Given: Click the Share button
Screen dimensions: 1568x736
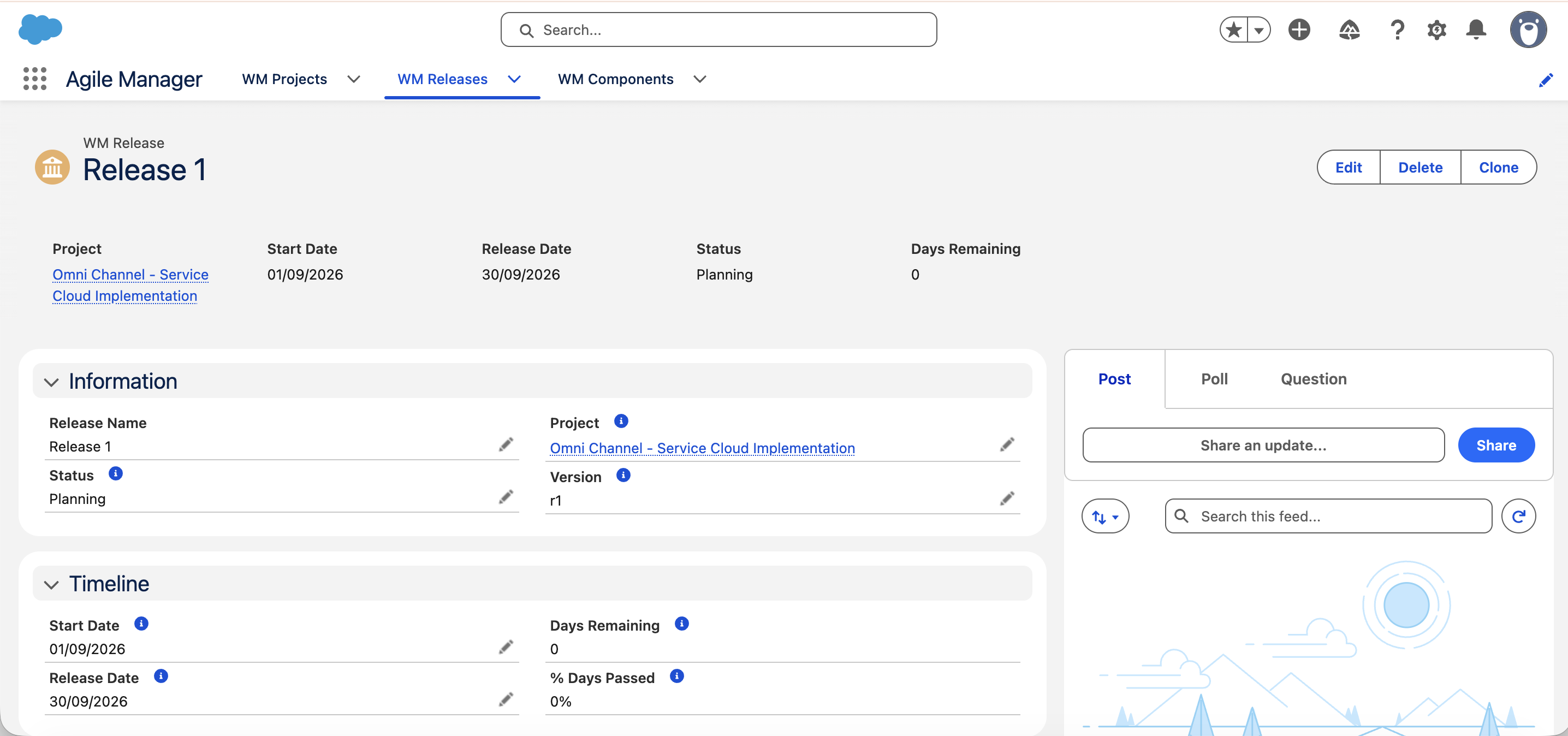Looking at the screenshot, I should point(1496,445).
